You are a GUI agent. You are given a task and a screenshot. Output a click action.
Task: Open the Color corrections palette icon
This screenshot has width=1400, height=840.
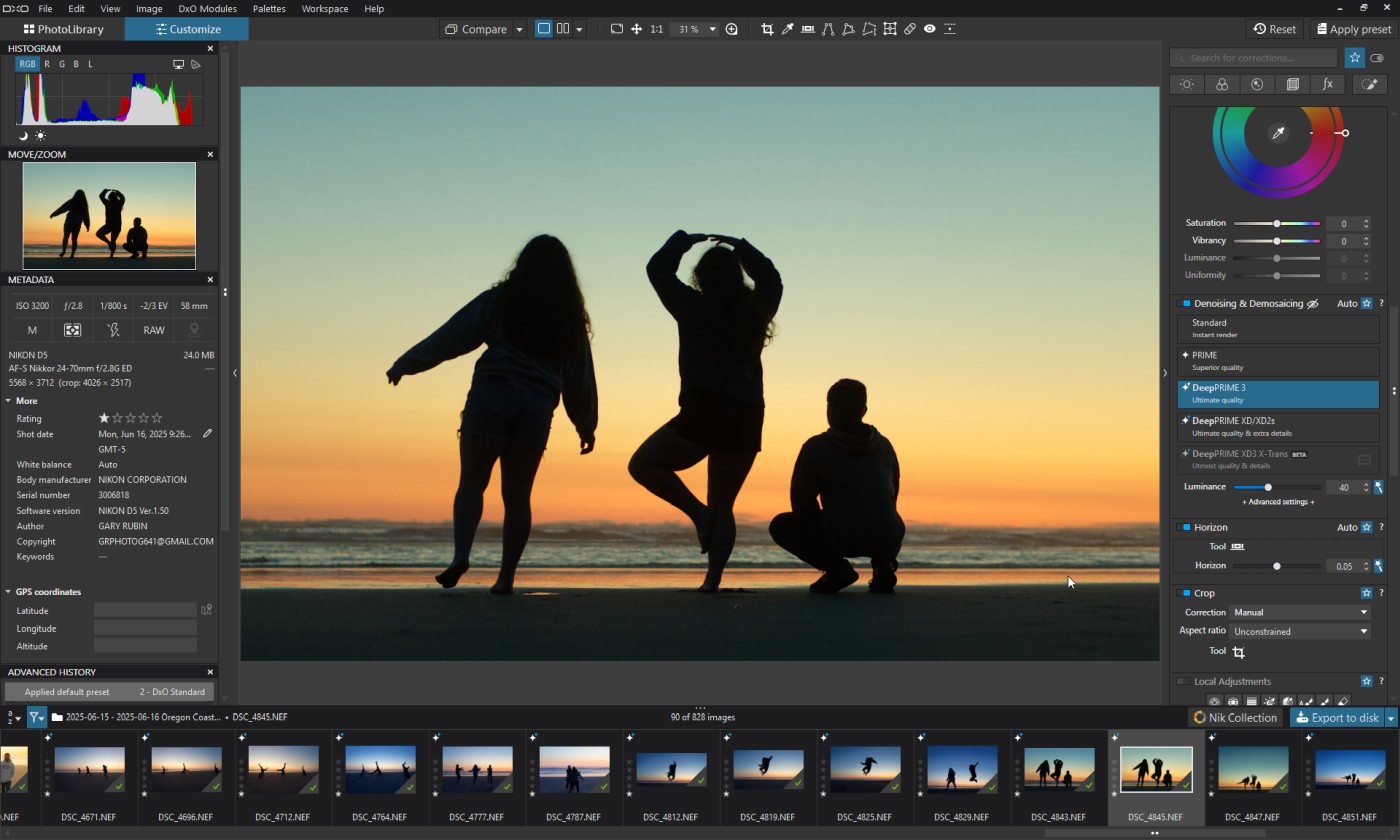pos(1222,85)
